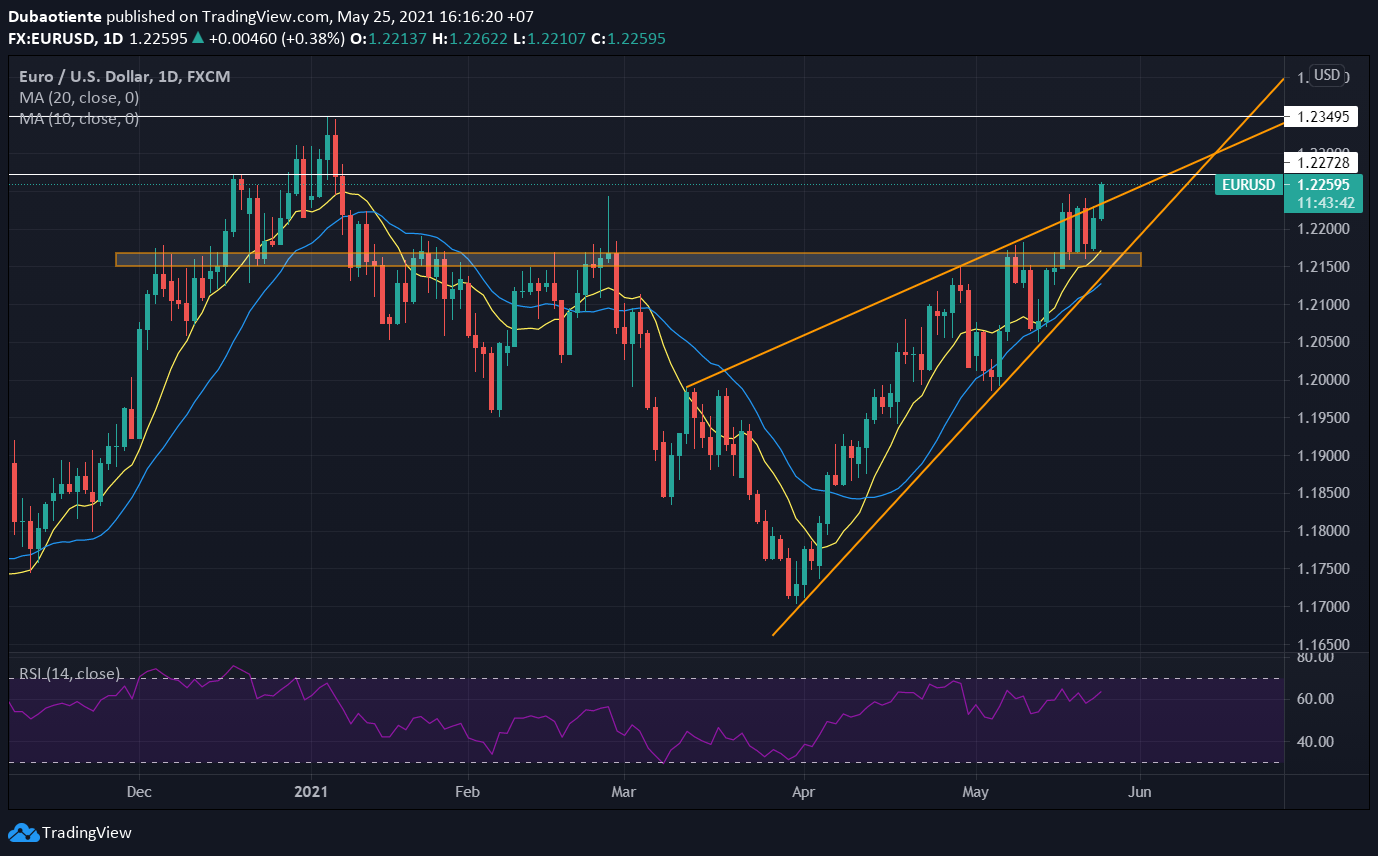Click the 1.16500 price axis label
This screenshot has height=856, width=1378.
[x=1321, y=645]
